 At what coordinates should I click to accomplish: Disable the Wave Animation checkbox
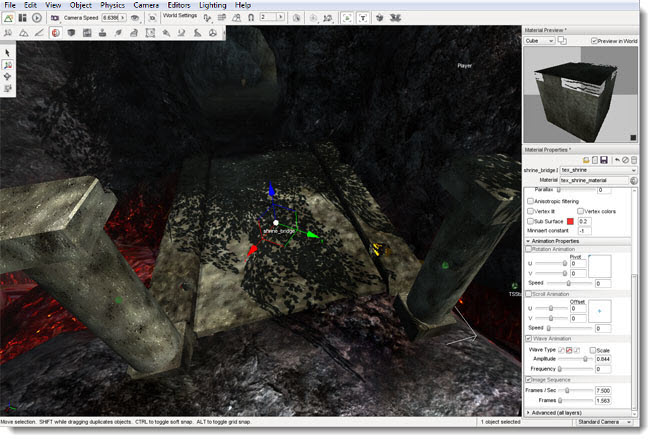530,339
